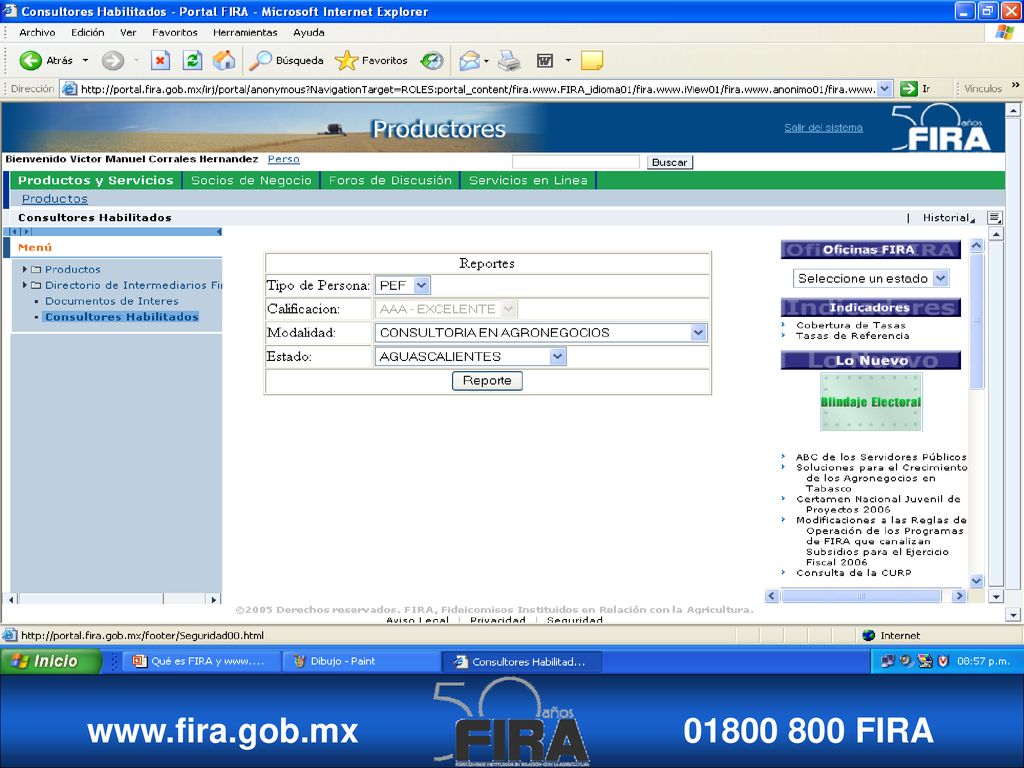The image size is (1024, 768).
Task: Click Cobertura de Tasas link
Action: pyautogui.click(x=851, y=325)
